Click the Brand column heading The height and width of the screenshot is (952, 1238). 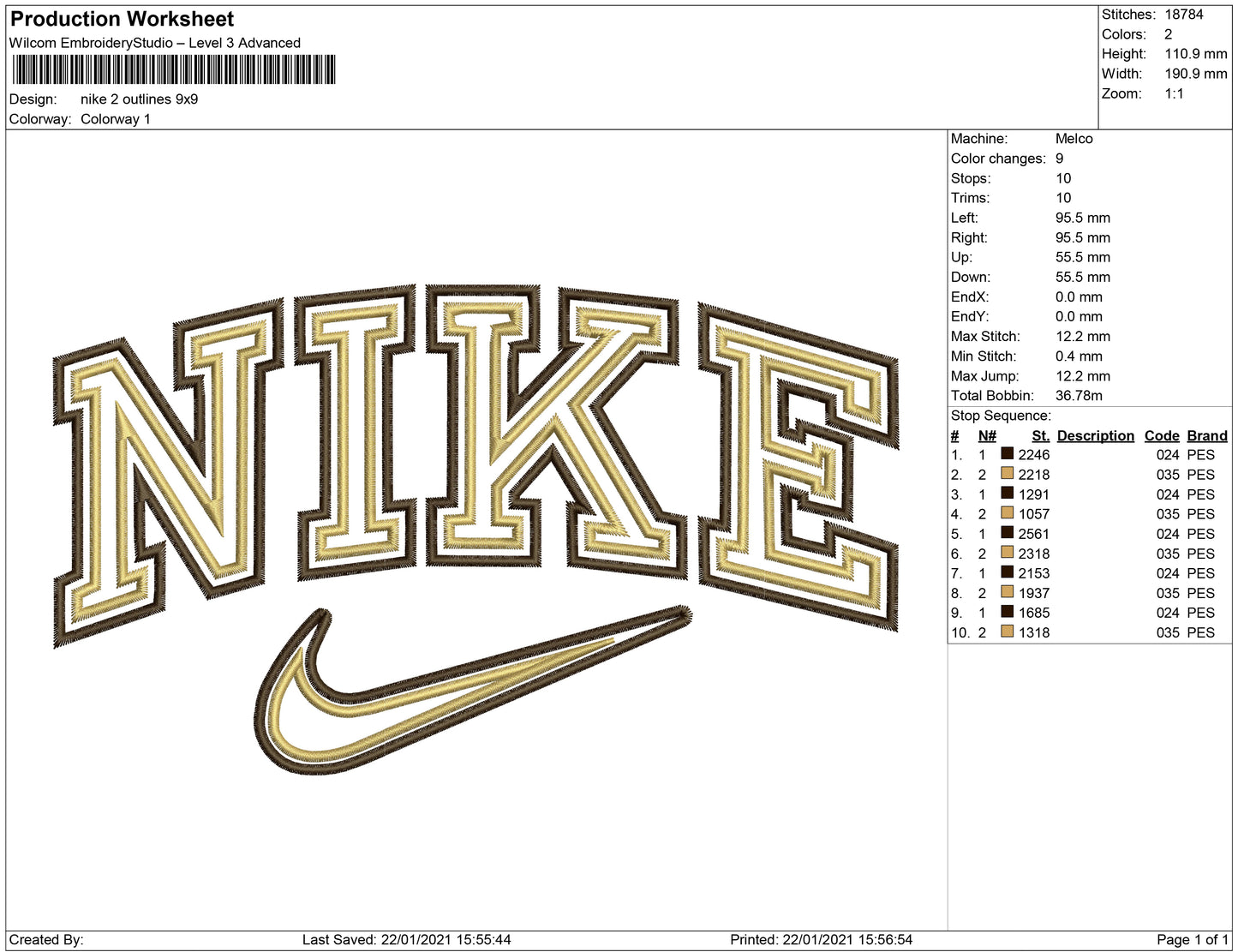(x=1206, y=435)
